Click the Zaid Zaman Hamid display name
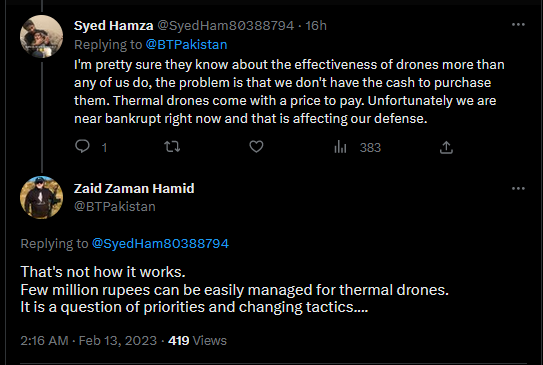The height and width of the screenshot is (365, 543). click(134, 188)
